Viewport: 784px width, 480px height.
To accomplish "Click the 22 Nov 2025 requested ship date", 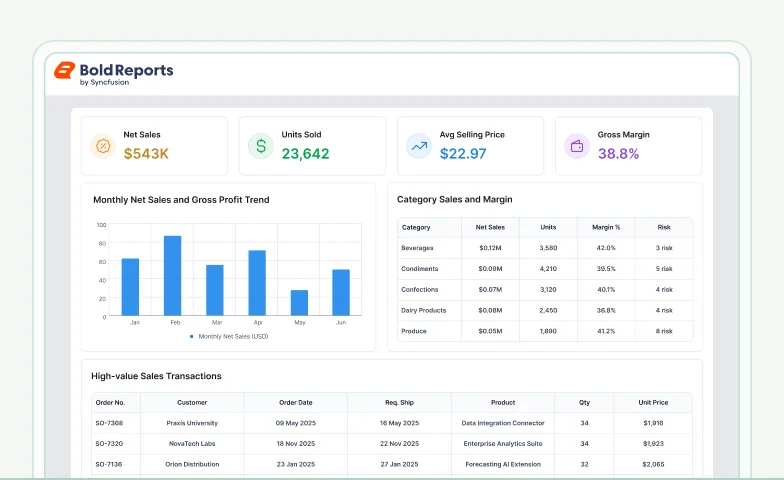I will 400,444.
